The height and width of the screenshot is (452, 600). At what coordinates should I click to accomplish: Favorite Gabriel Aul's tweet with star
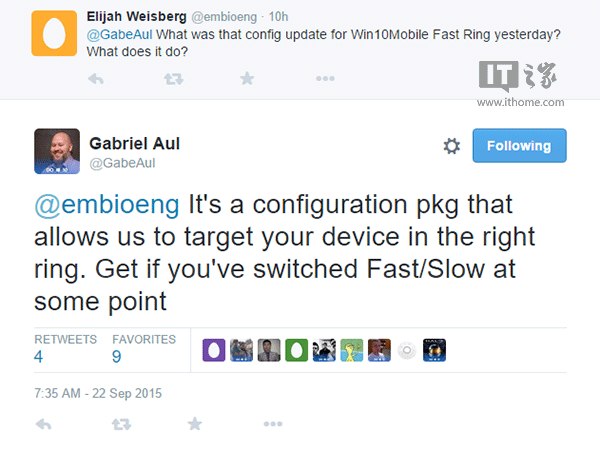click(x=194, y=425)
